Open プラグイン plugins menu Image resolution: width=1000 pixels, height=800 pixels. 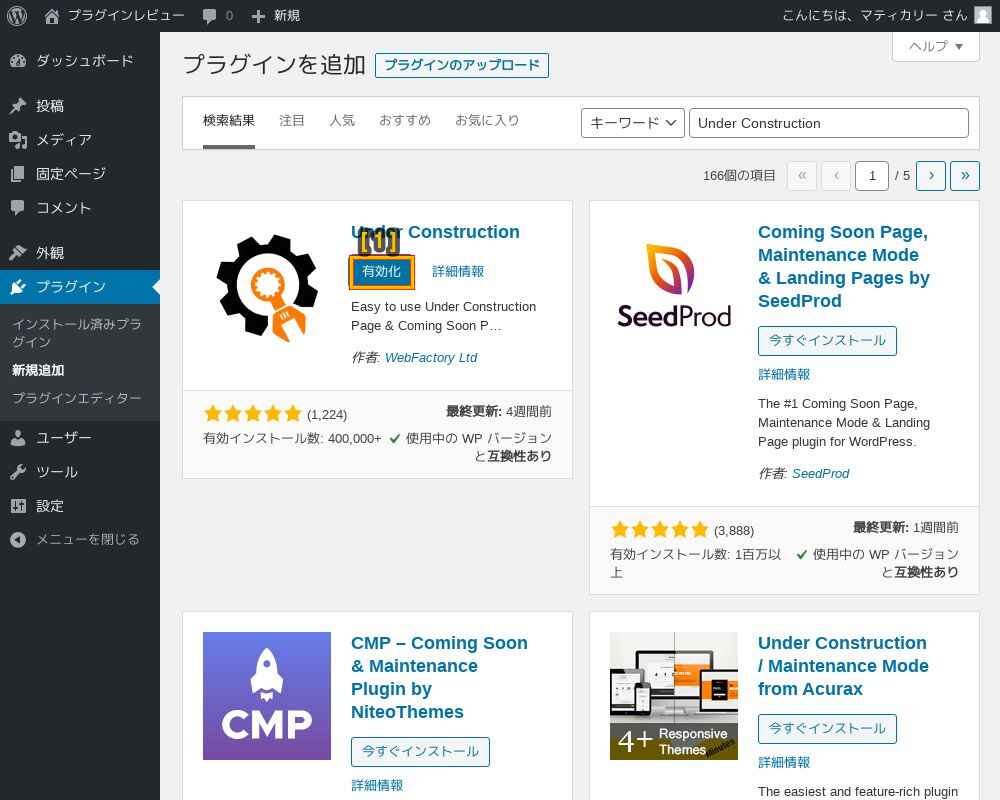pyautogui.click(x=80, y=286)
